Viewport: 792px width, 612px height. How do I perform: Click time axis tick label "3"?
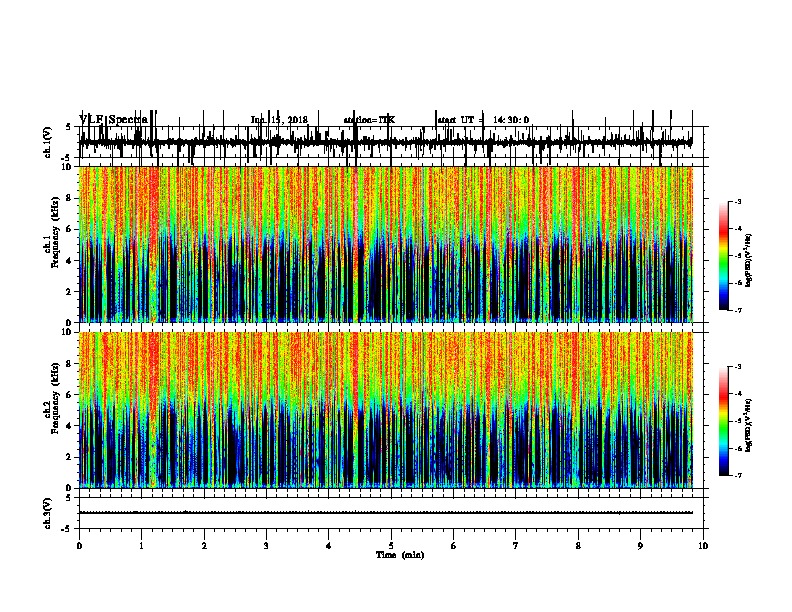point(266,546)
